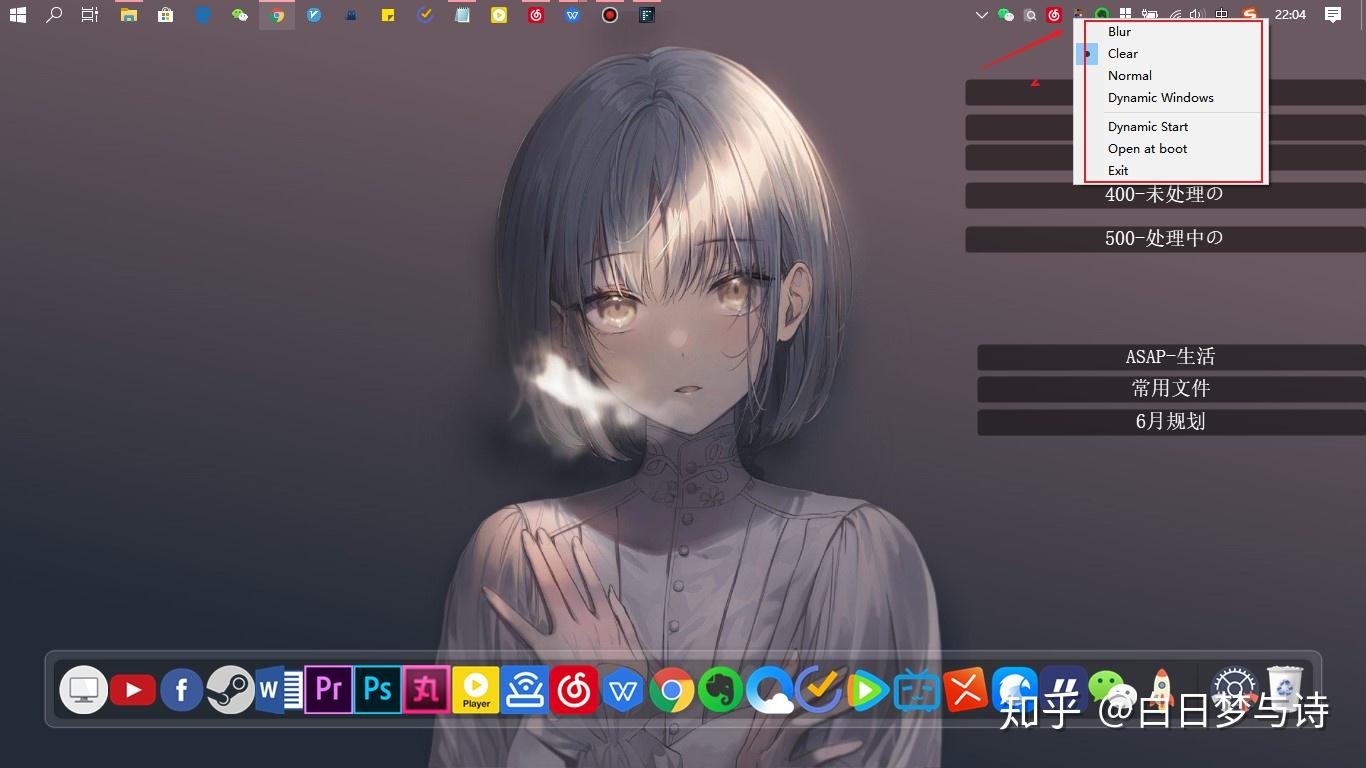
Task: Open YouTube from the dock
Action: 133,690
